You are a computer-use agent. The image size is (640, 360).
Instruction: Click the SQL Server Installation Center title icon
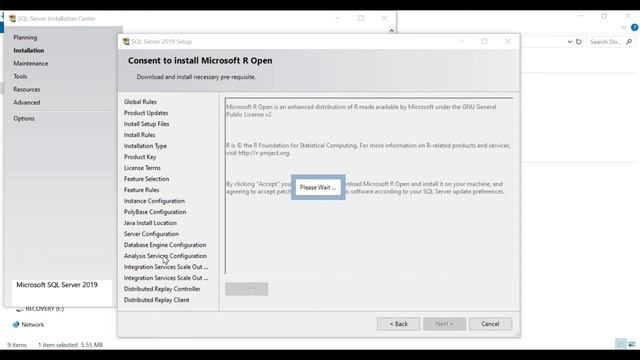coord(13,18)
